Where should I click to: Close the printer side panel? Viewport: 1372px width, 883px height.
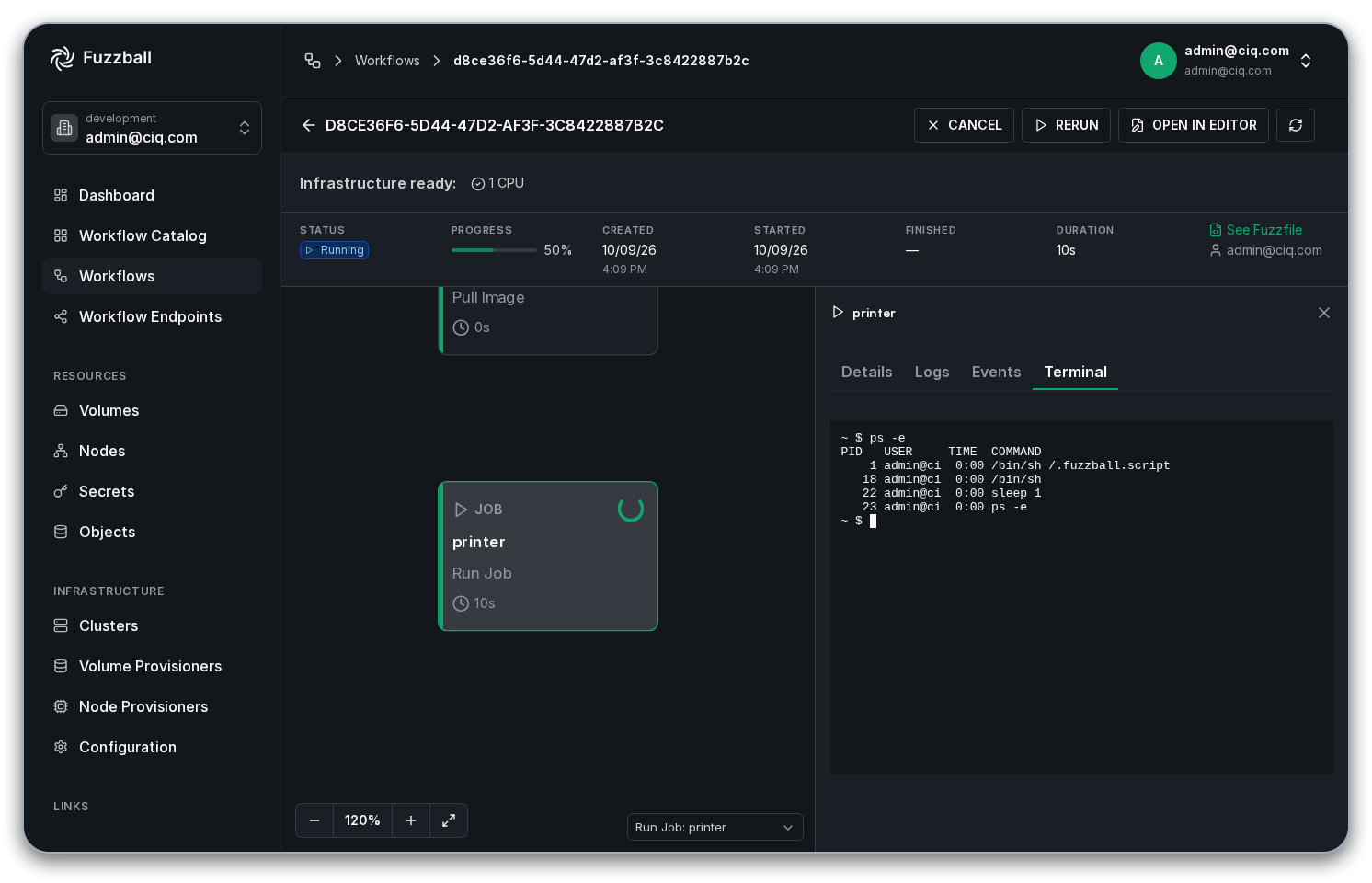point(1324,313)
